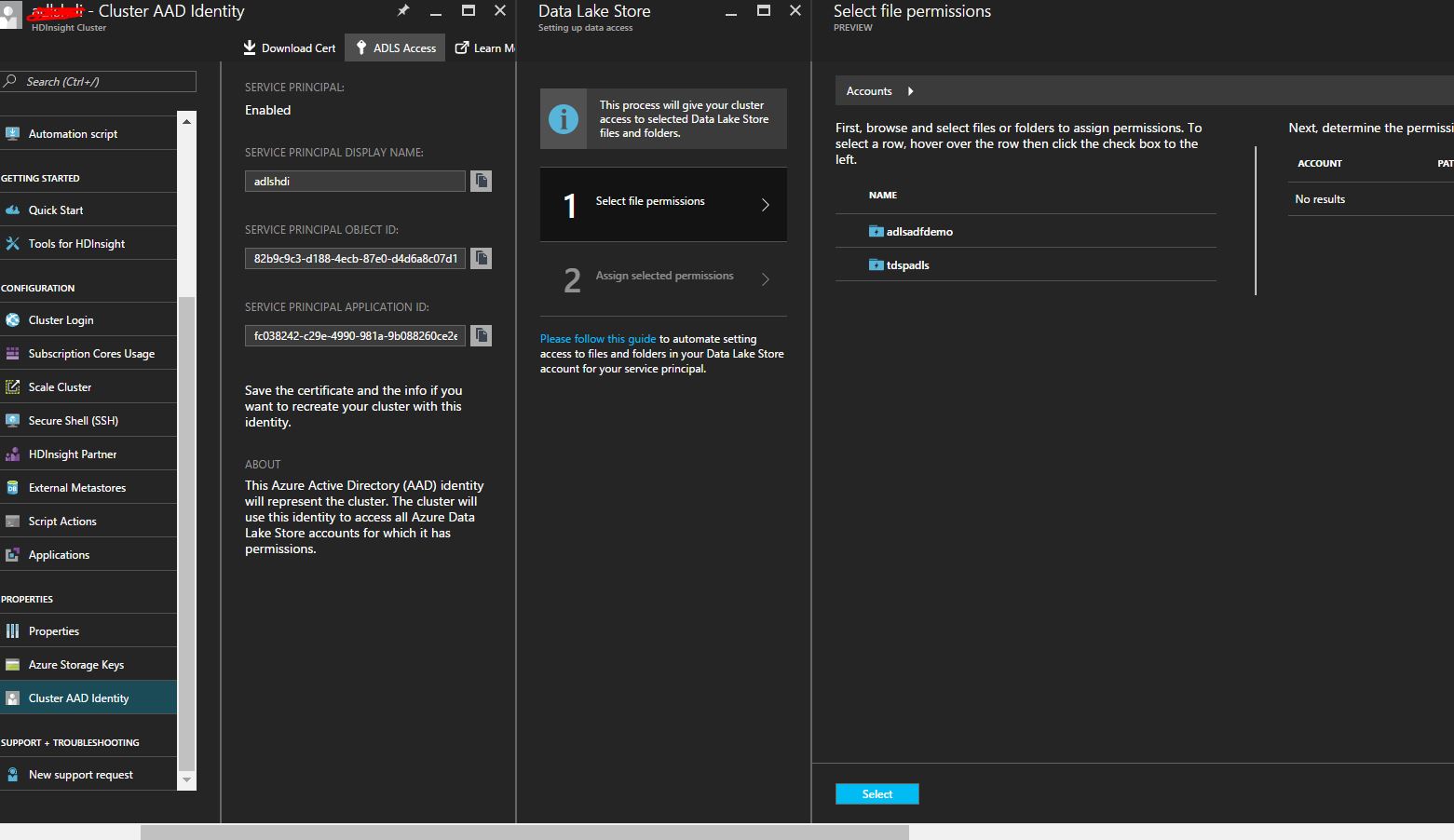Open Applications menu item
The width and height of the screenshot is (1454, 840).
pos(88,555)
